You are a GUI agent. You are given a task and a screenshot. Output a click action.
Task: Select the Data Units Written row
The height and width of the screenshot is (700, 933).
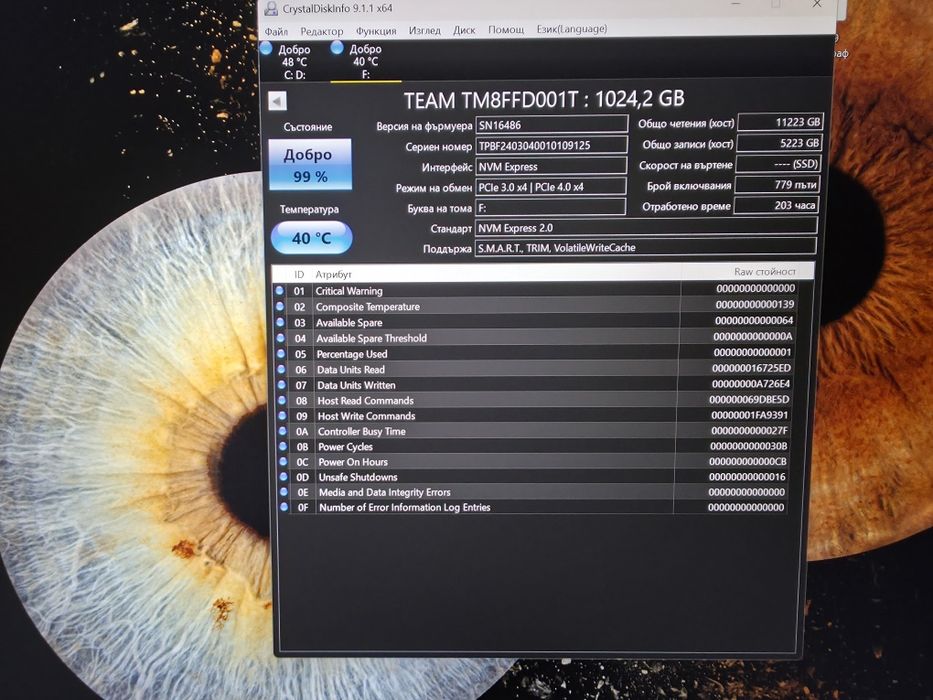536,385
